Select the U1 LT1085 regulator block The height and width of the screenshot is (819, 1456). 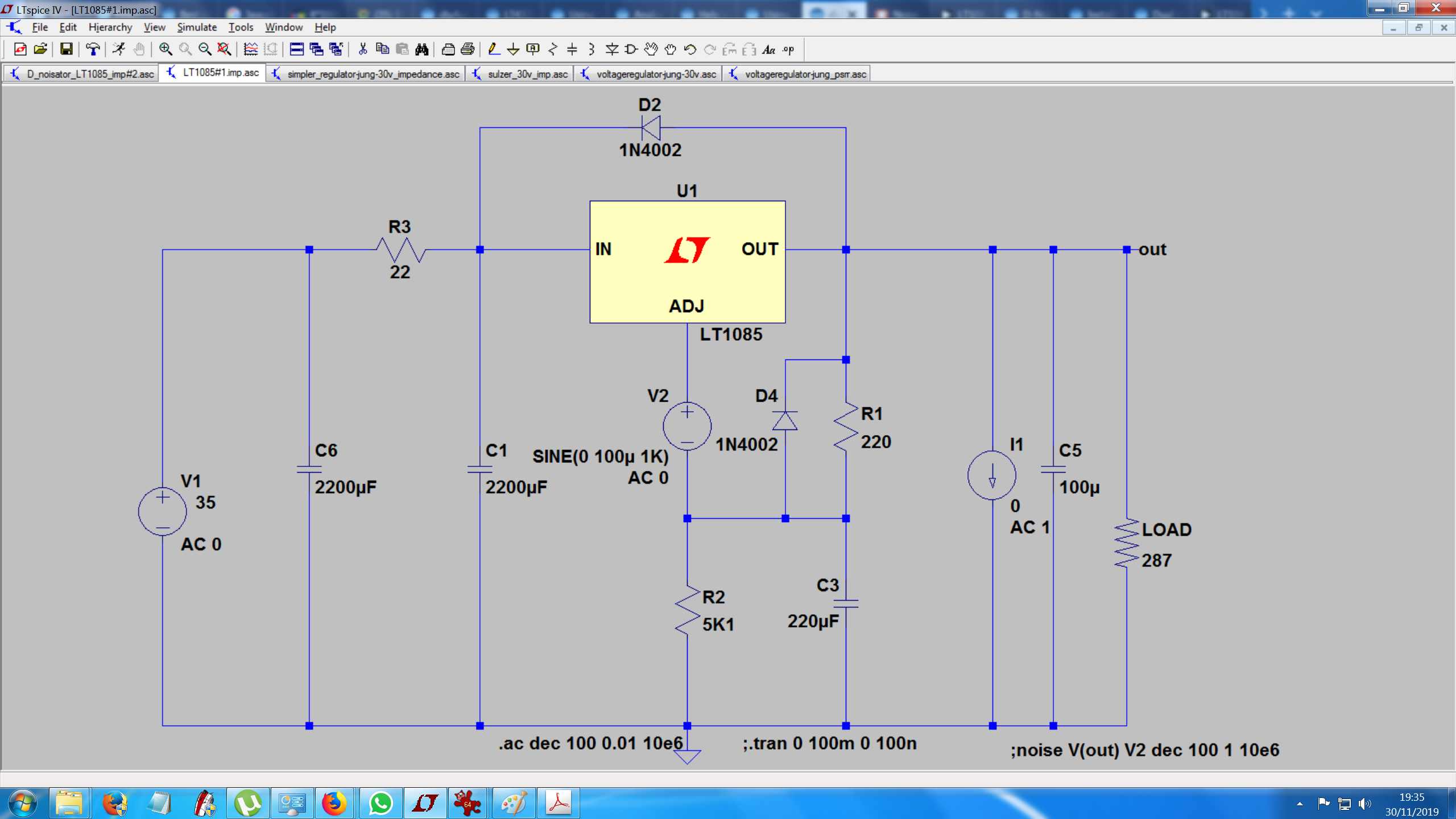click(x=688, y=262)
